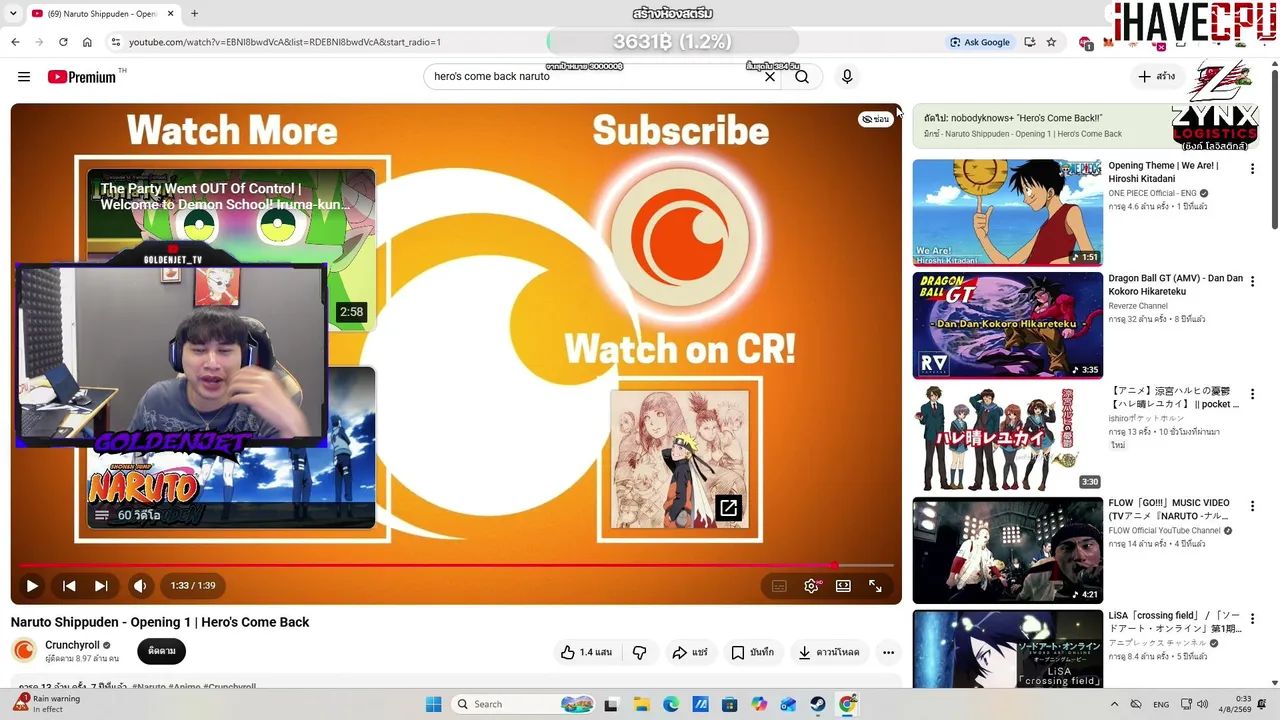Seek on the red video progress bar
The width and height of the screenshot is (1280, 720).
tap(456, 565)
